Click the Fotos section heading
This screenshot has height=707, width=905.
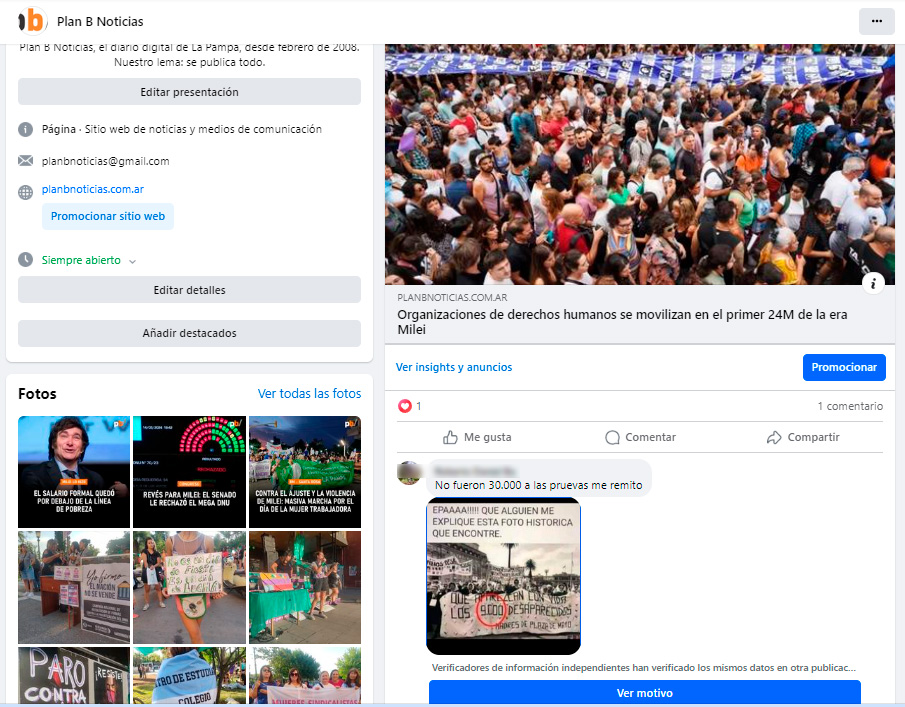(x=38, y=394)
